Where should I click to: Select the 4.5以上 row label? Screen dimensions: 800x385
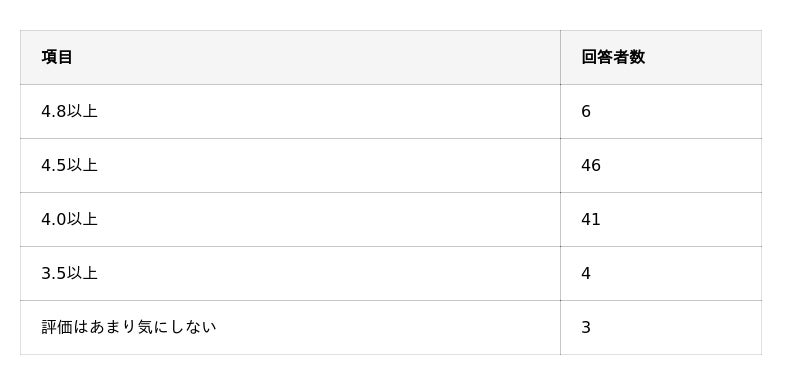click(x=69, y=165)
